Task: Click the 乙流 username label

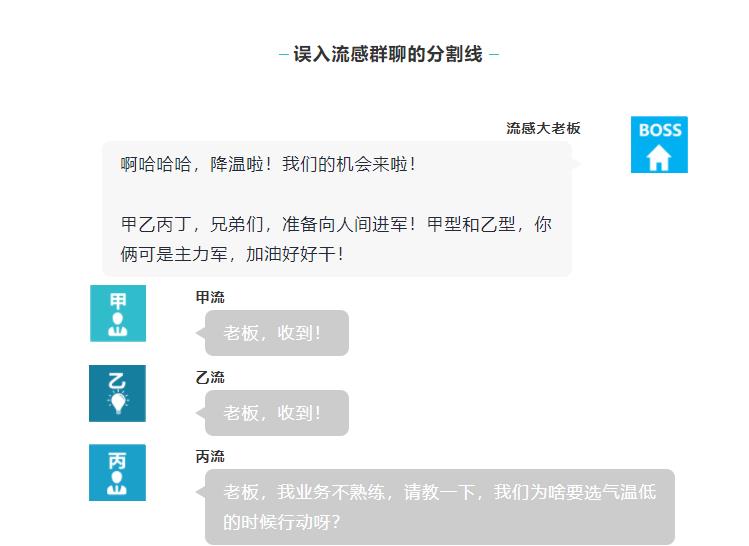Action: point(210,377)
